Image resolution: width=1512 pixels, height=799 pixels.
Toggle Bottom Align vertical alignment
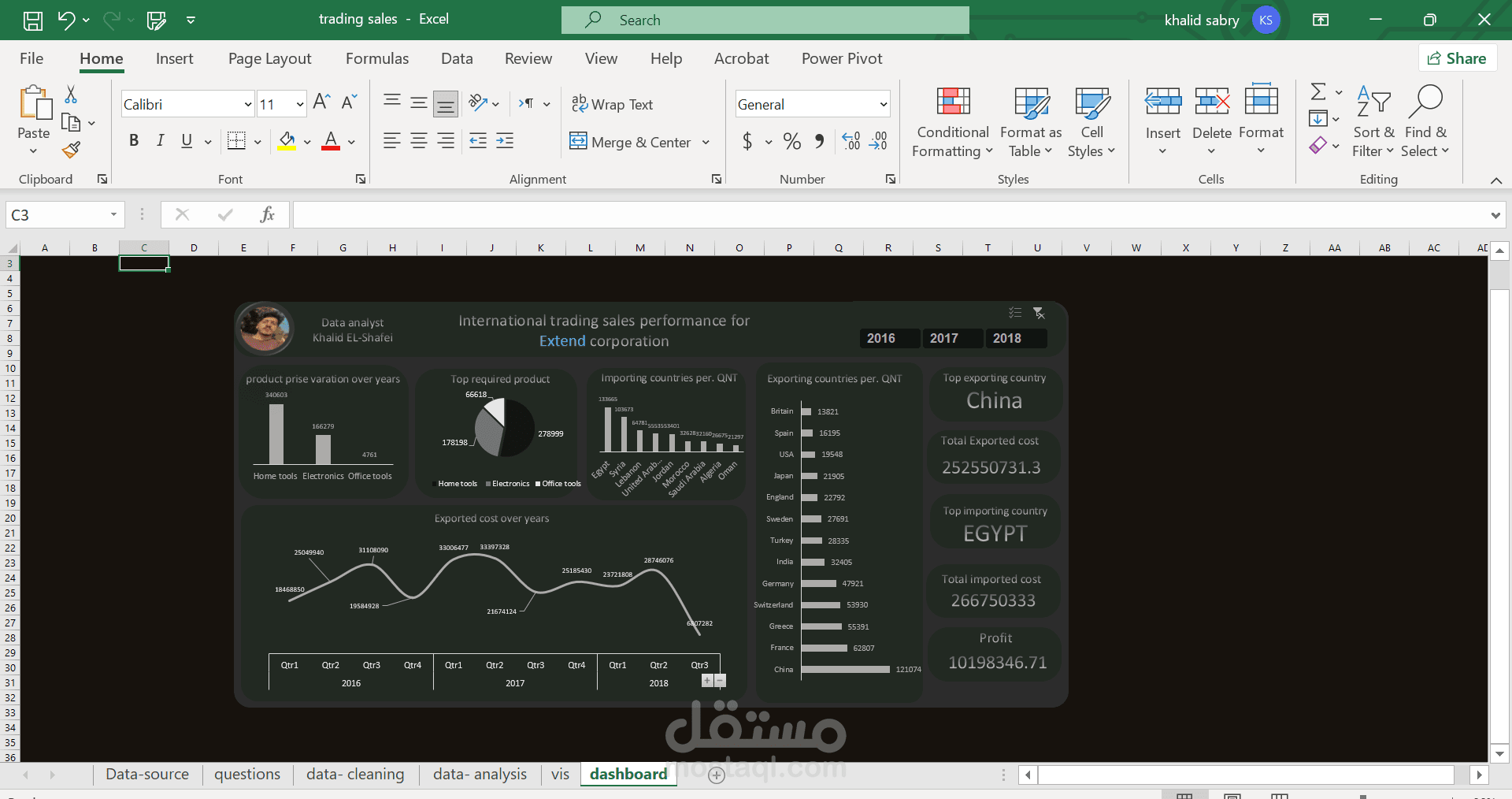(446, 103)
